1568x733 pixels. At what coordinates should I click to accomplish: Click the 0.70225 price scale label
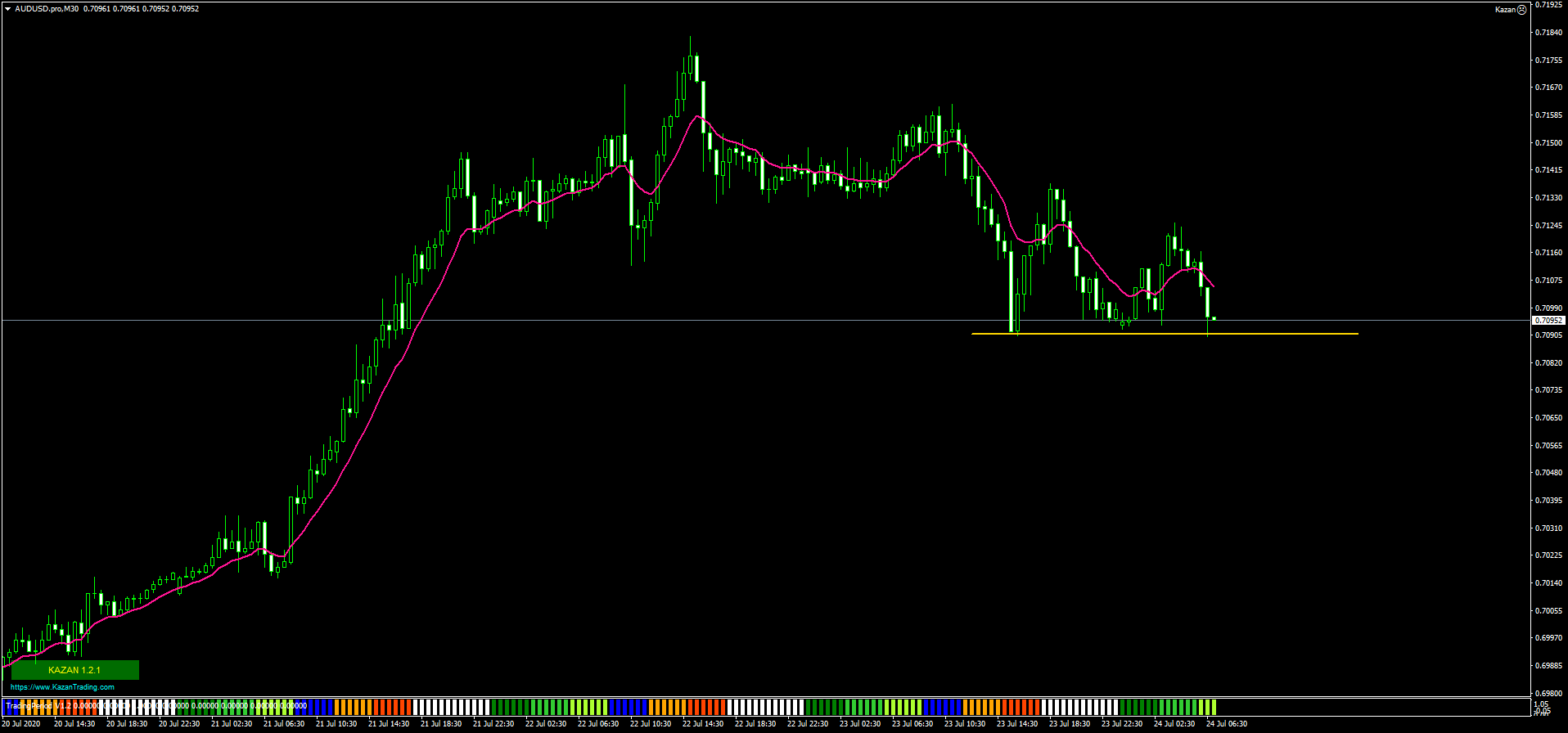pyautogui.click(x=1550, y=555)
